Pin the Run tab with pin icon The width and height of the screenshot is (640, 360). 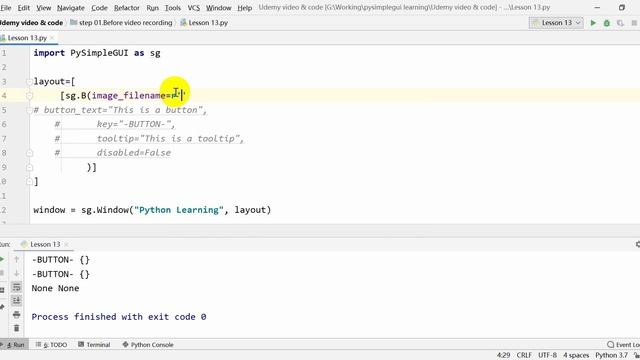click(x=2, y=307)
